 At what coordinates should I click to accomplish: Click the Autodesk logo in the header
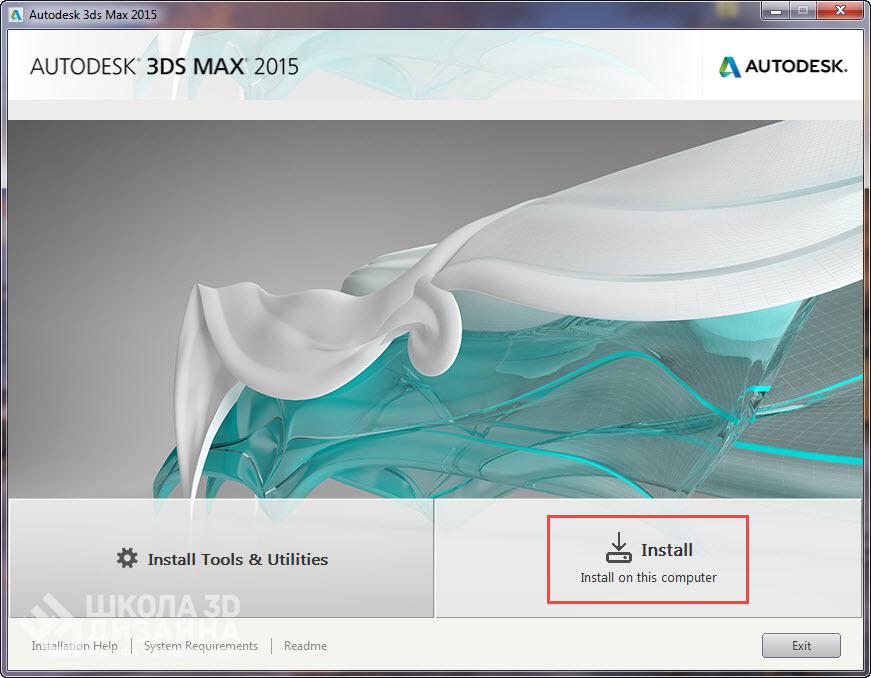[x=783, y=67]
